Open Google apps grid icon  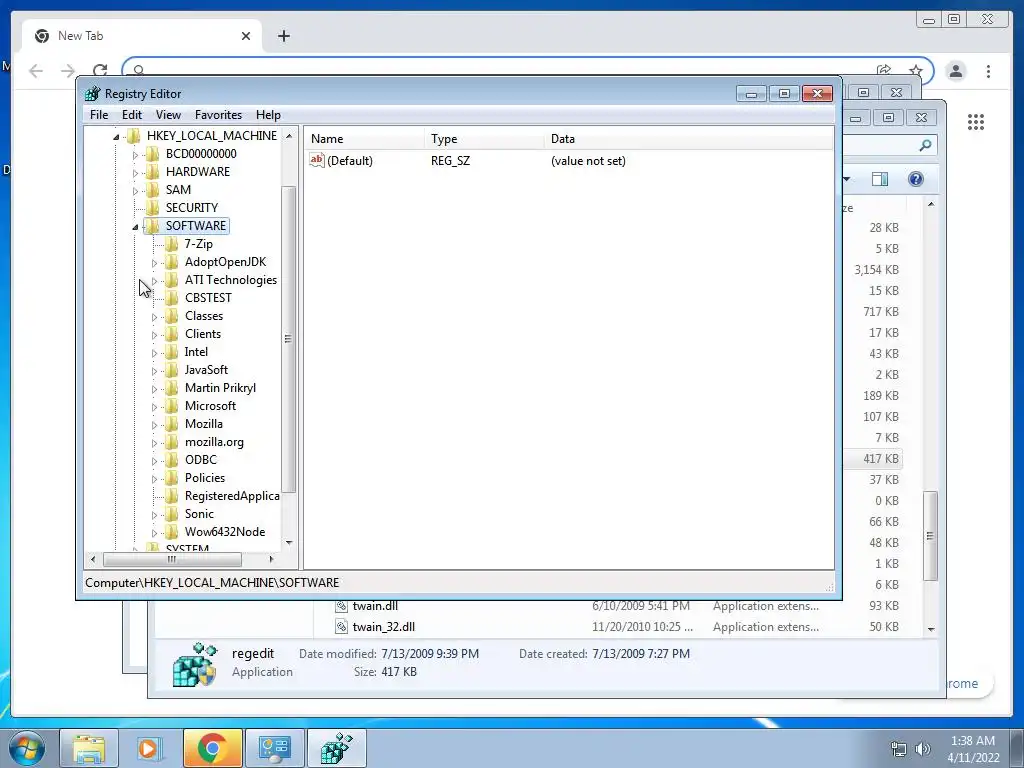(x=976, y=122)
